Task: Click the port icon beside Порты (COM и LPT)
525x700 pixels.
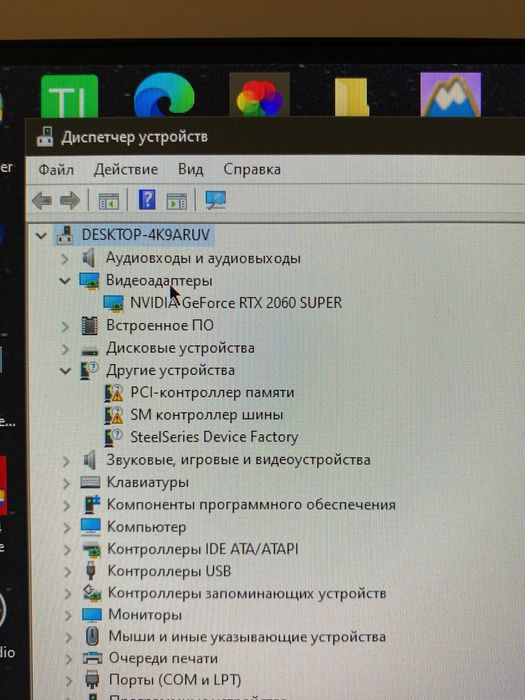Action: (x=92, y=680)
